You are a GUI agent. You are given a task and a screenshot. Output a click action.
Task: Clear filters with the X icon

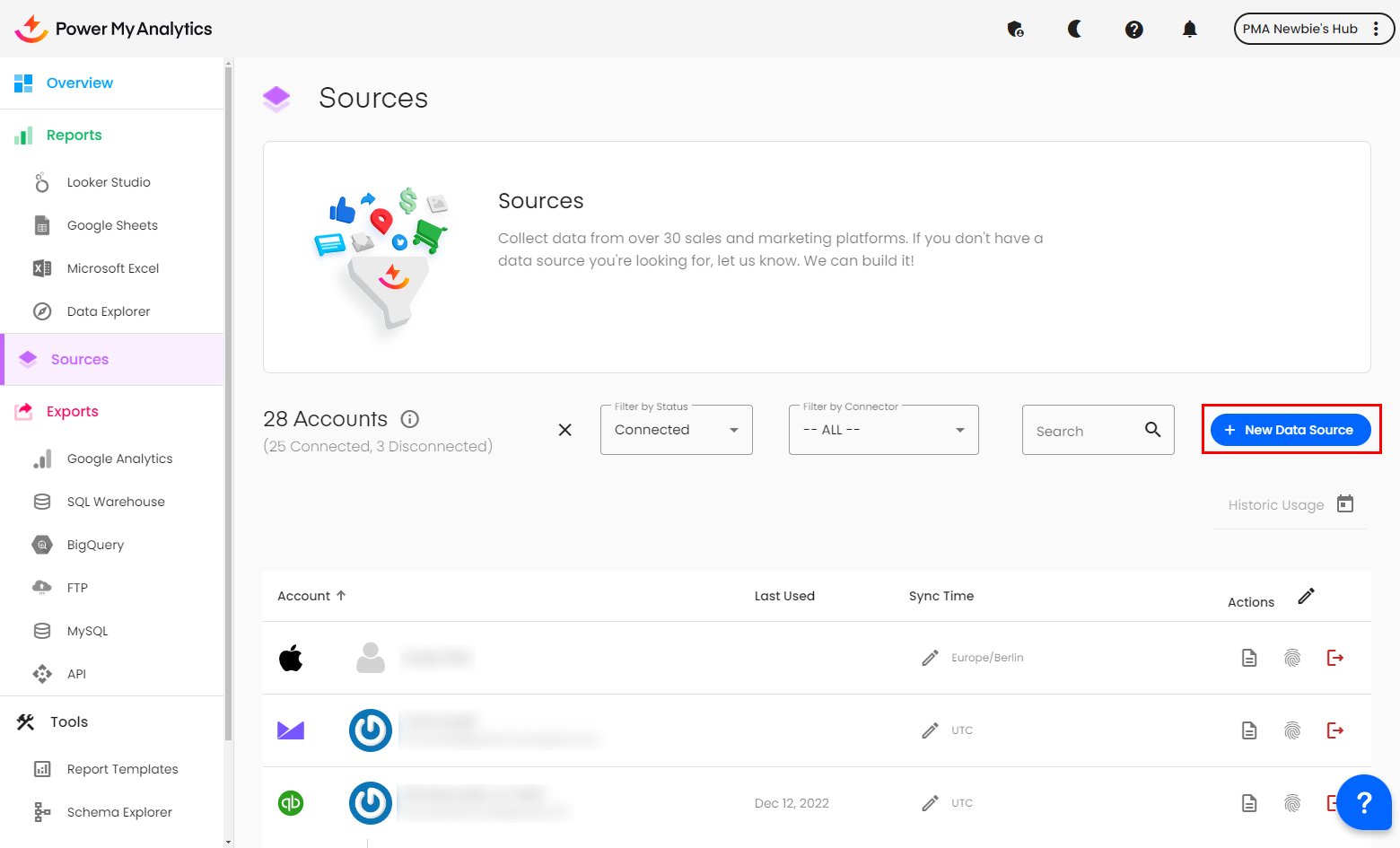pyautogui.click(x=564, y=430)
